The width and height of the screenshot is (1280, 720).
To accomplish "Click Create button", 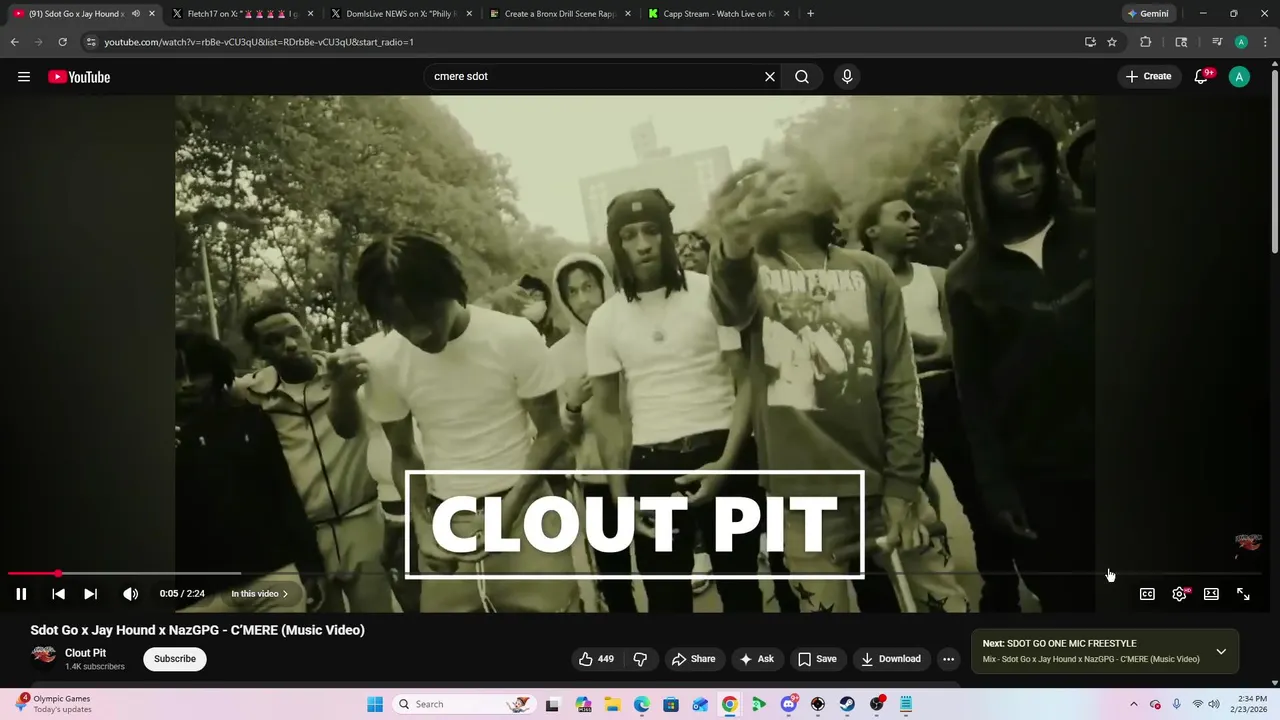I will click(x=1148, y=77).
